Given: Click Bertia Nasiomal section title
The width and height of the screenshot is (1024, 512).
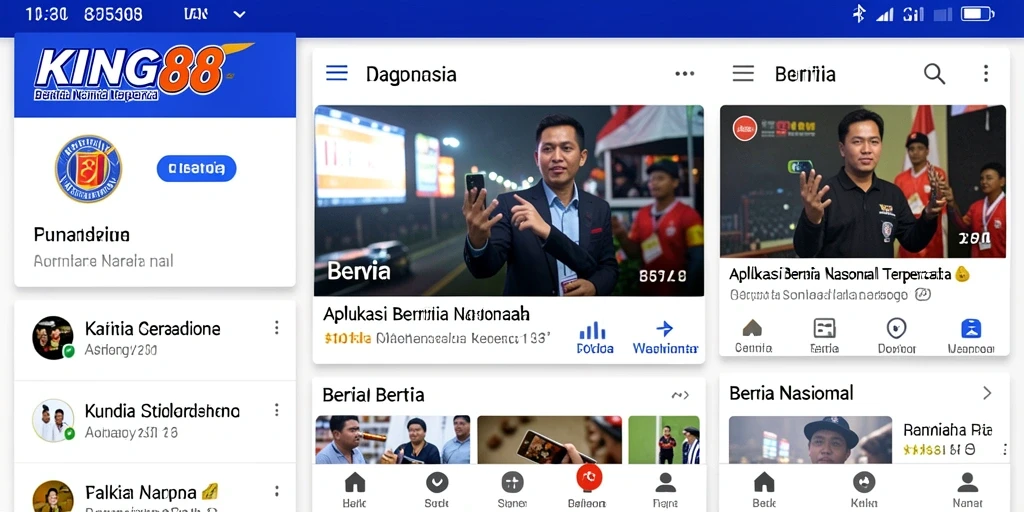Looking at the screenshot, I should (791, 393).
